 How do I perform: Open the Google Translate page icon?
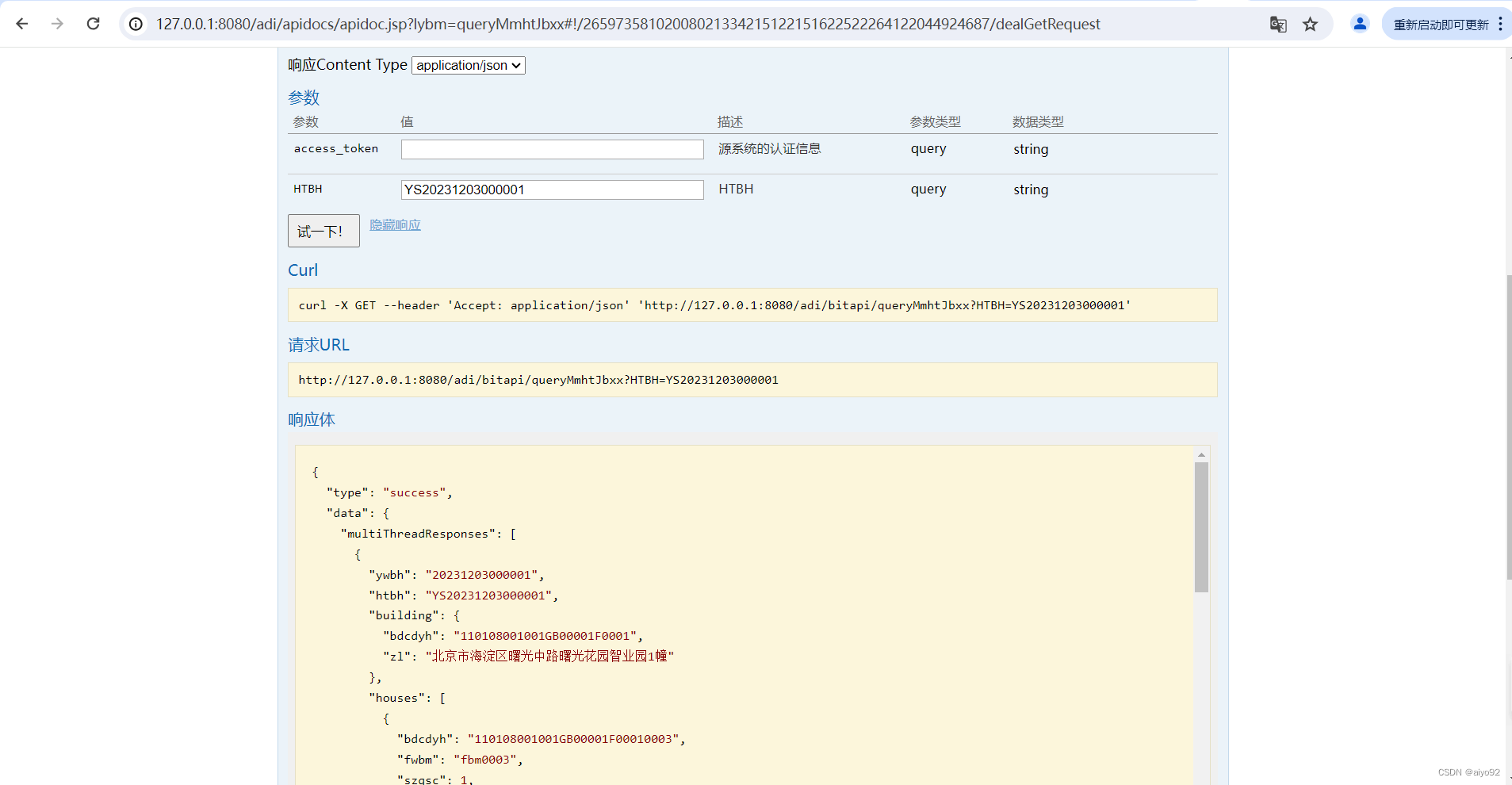tap(1278, 24)
